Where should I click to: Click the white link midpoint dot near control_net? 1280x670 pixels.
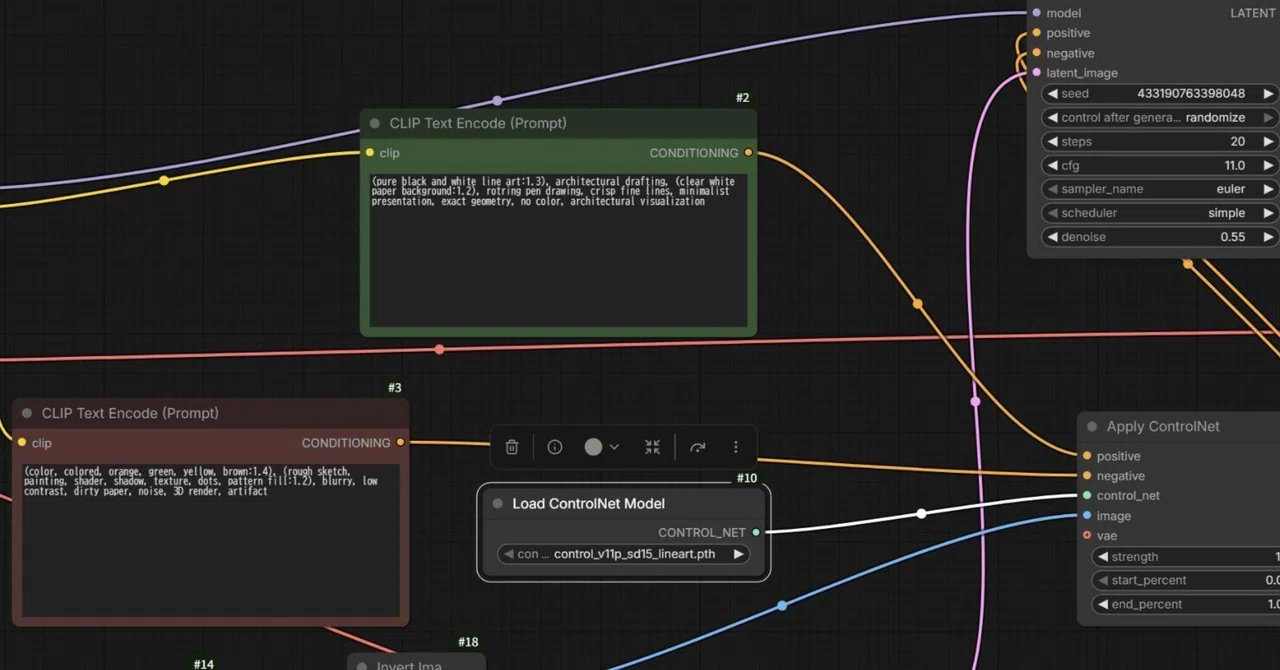click(x=922, y=513)
